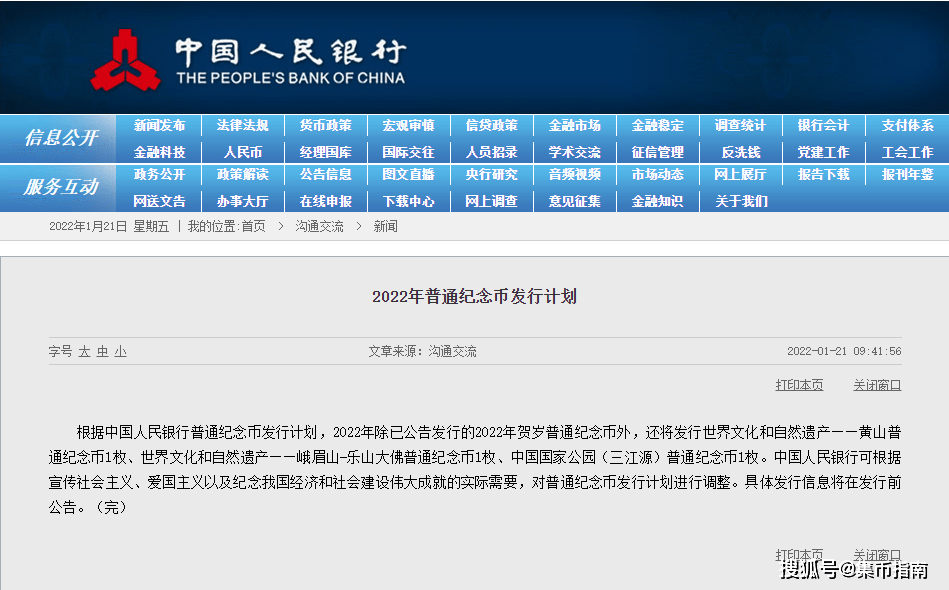The image size is (949, 590).
Task: Click 沟通交流 in the breadcrumb path
Action: coord(319,227)
